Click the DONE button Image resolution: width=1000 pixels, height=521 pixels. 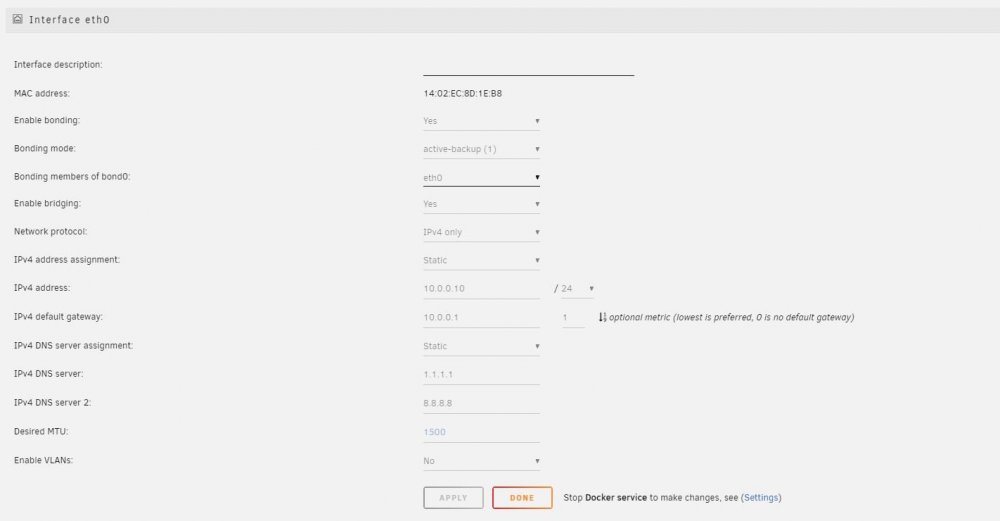[x=522, y=497]
